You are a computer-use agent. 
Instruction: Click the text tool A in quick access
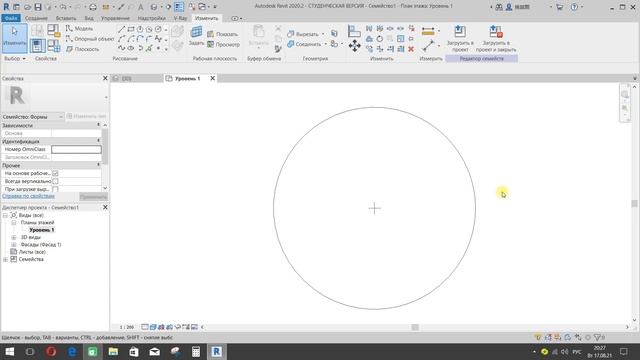[x=140, y=7]
